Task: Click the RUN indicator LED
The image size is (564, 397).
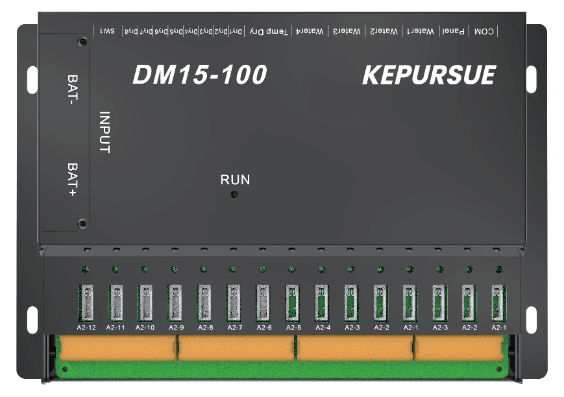Action: coord(235,195)
